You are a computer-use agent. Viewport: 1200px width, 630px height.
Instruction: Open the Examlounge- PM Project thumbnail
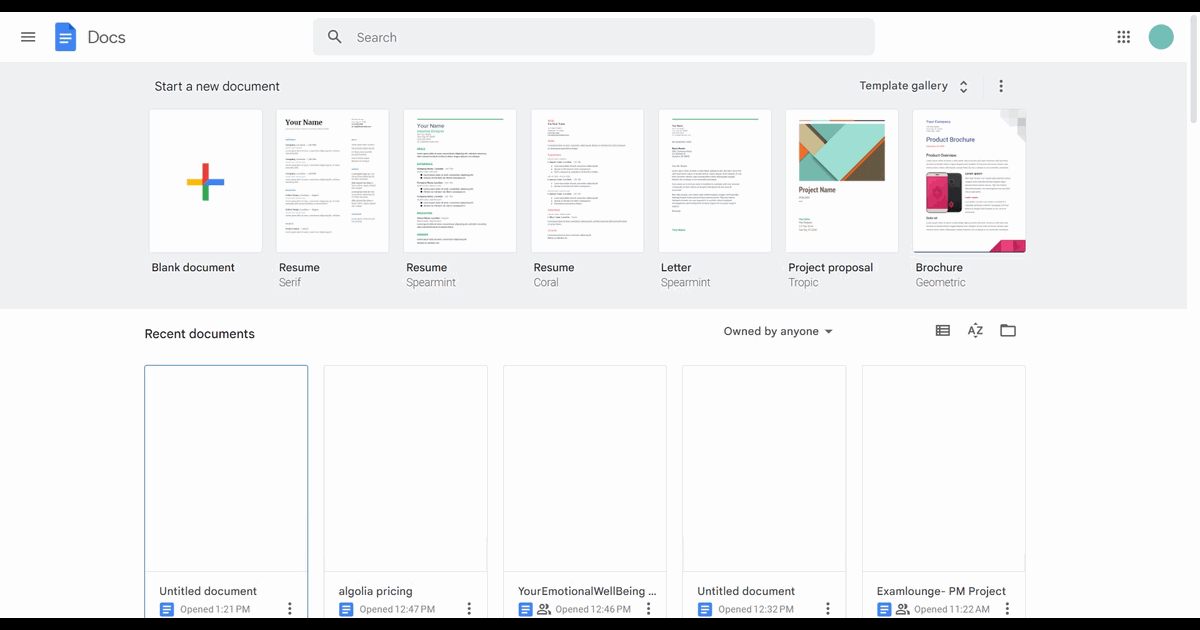[944, 468]
